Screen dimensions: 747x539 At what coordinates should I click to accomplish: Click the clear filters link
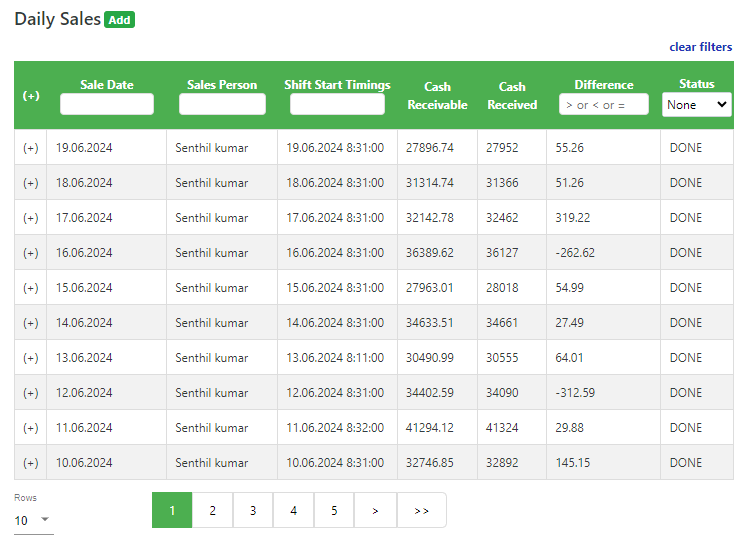700,47
